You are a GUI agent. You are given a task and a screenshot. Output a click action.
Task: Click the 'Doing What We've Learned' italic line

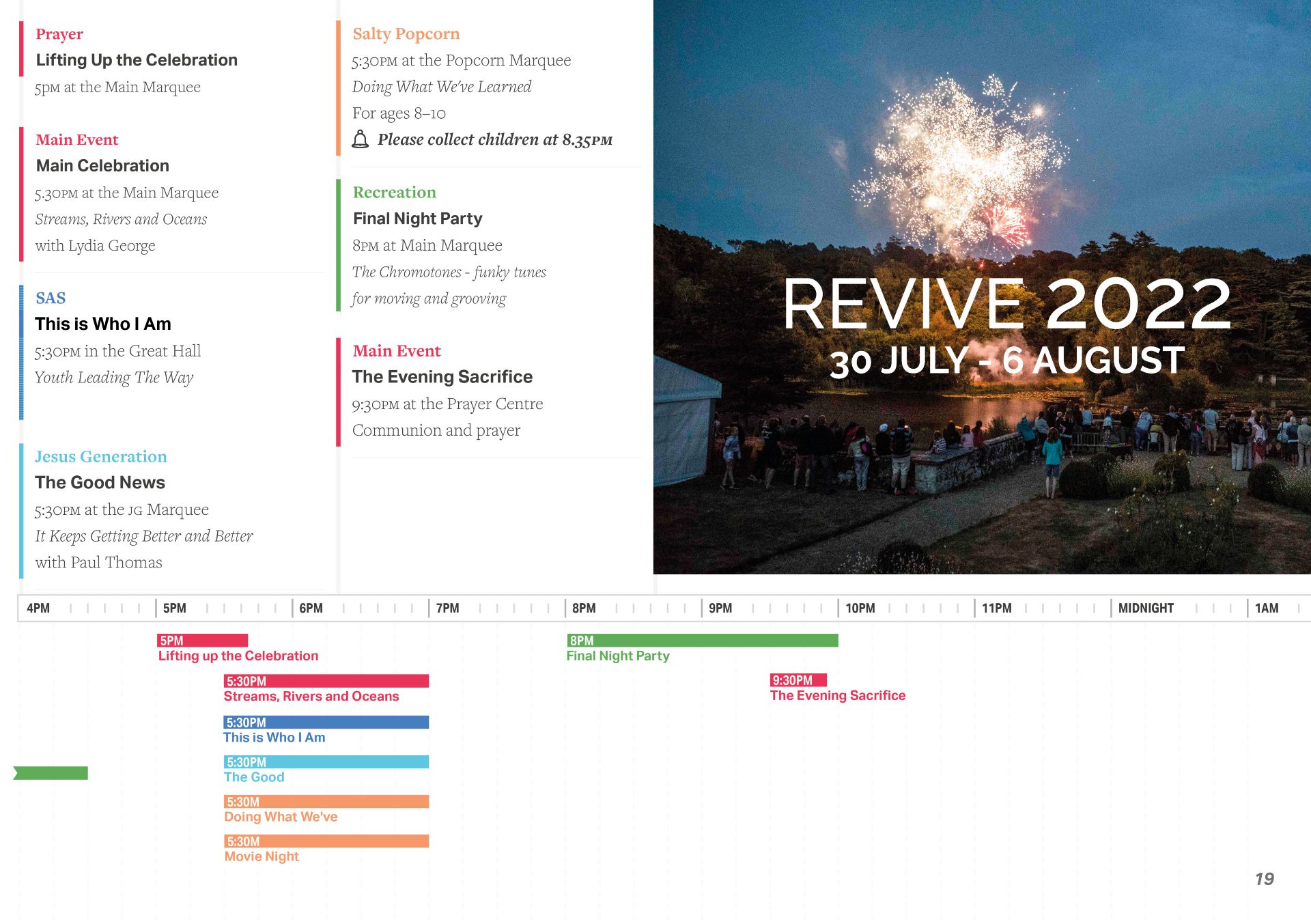click(442, 87)
